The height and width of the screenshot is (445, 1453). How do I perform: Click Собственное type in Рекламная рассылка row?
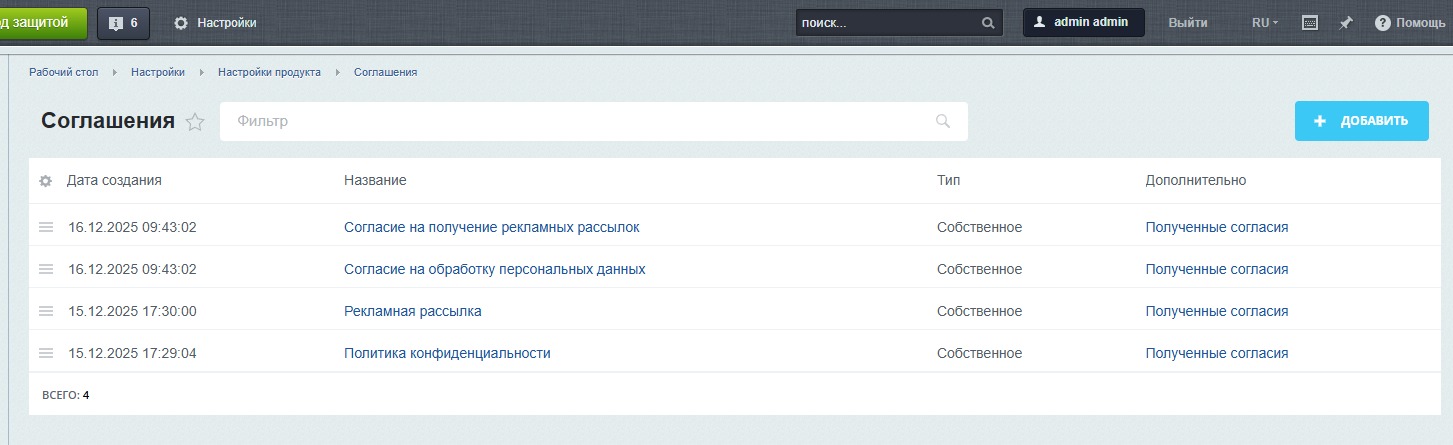click(979, 311)
